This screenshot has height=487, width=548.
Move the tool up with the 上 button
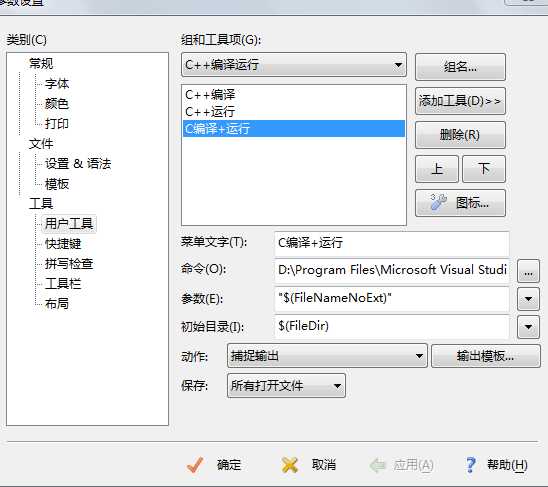click(x=437, y=169)
